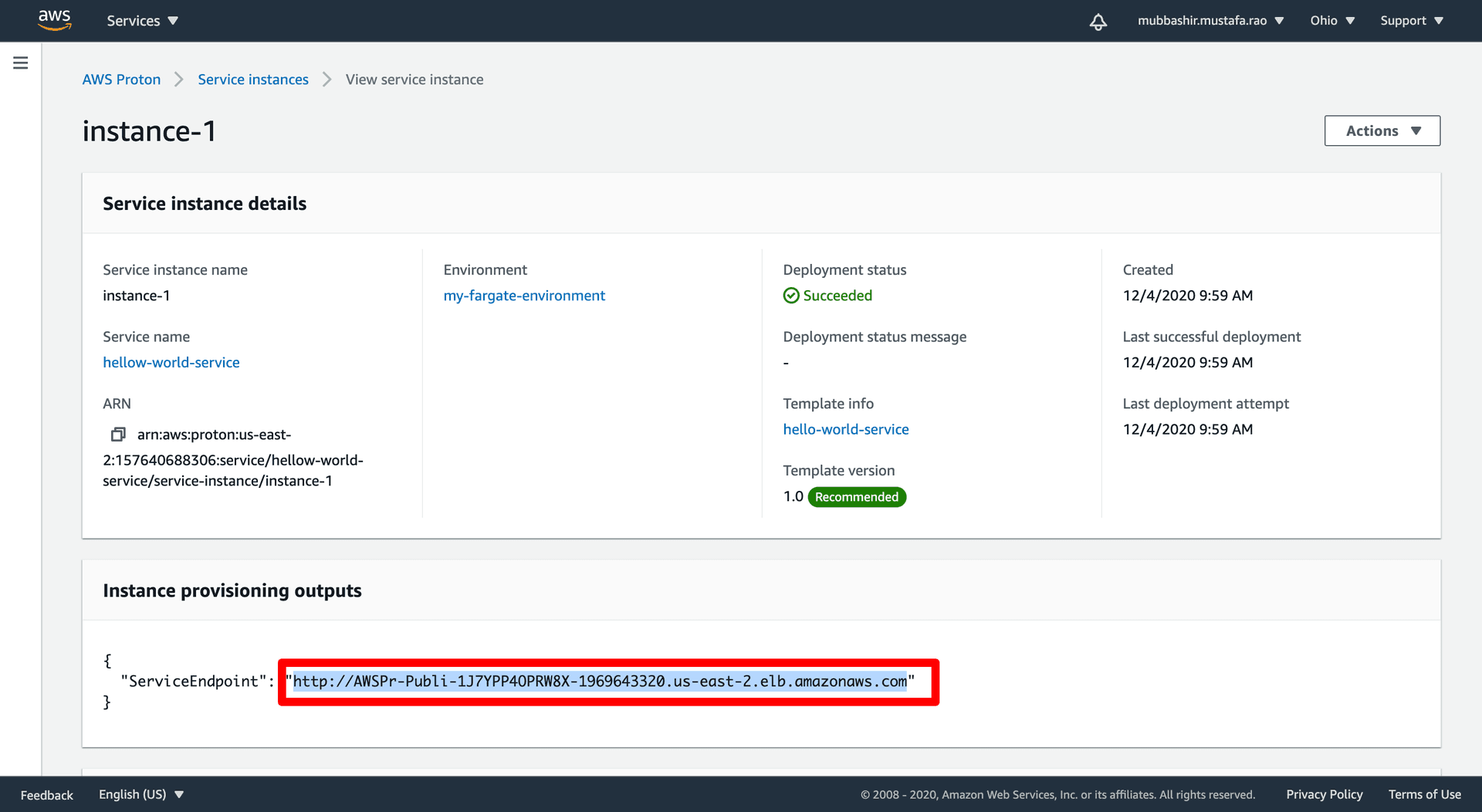Expand the Services menu
This screenshot has width=1482, height=812.
[142, 21]
